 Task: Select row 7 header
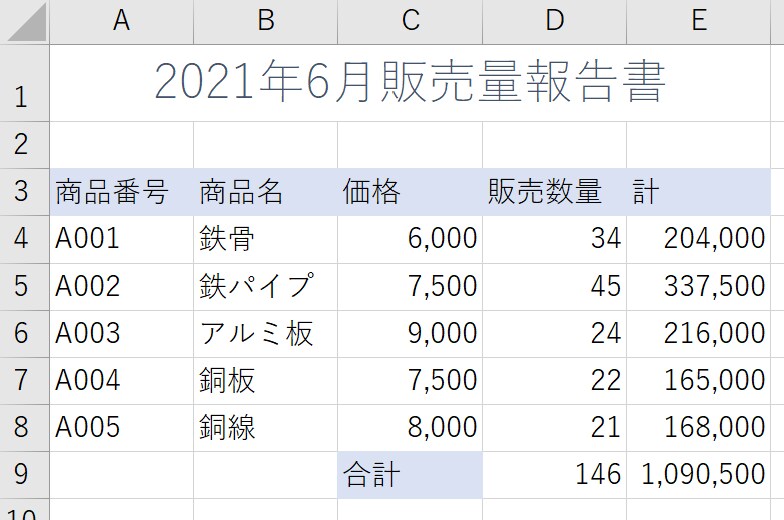(x=24, y=380)
